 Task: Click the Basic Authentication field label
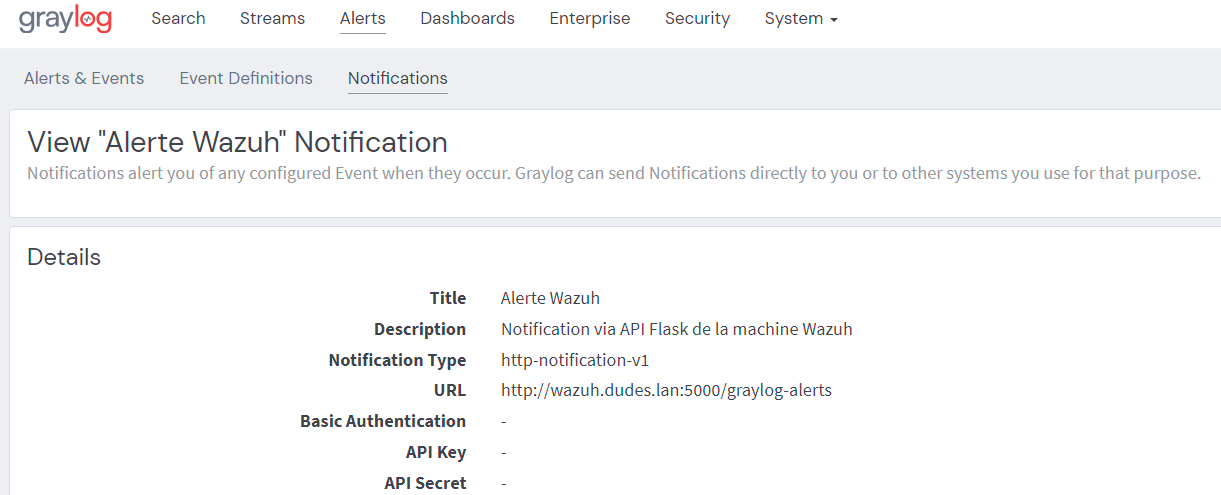point(383,421)
